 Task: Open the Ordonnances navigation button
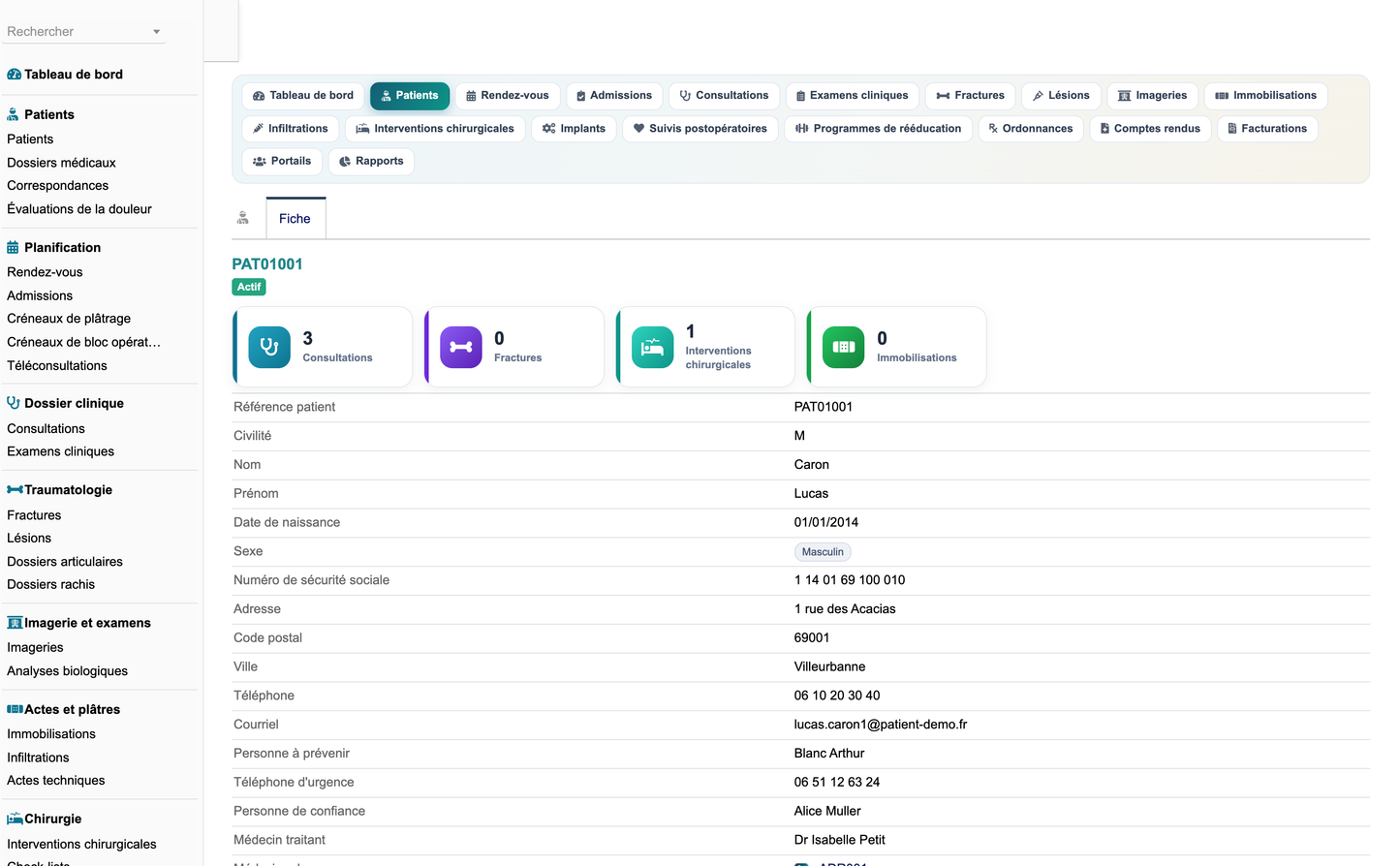(1031, 129)
